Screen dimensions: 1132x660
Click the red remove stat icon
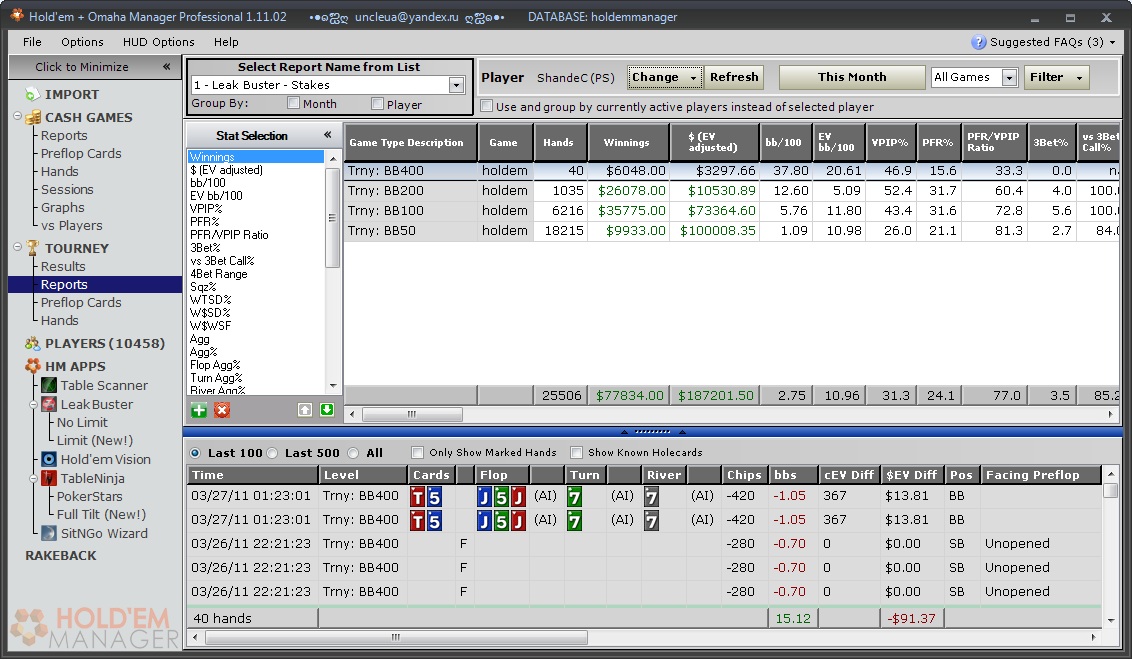coord(222,410)
